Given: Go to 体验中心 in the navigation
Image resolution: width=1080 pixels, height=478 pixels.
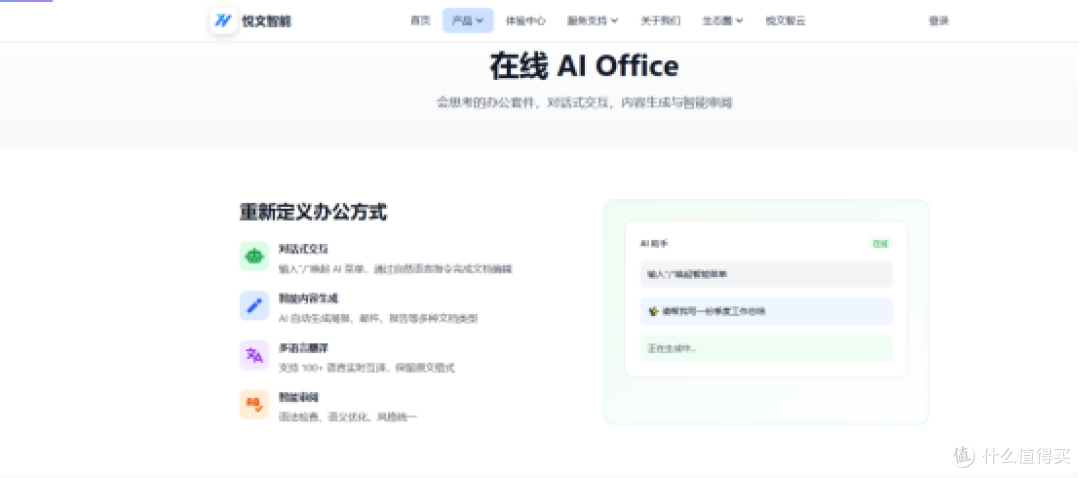Looking at the screenshot, I should point(526,21).
